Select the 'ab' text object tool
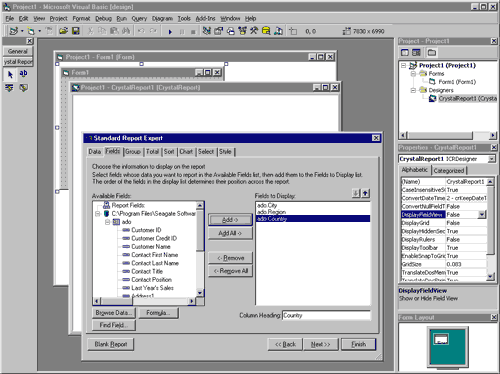Screen dimensions: 500x374 (x=23, y=74)
